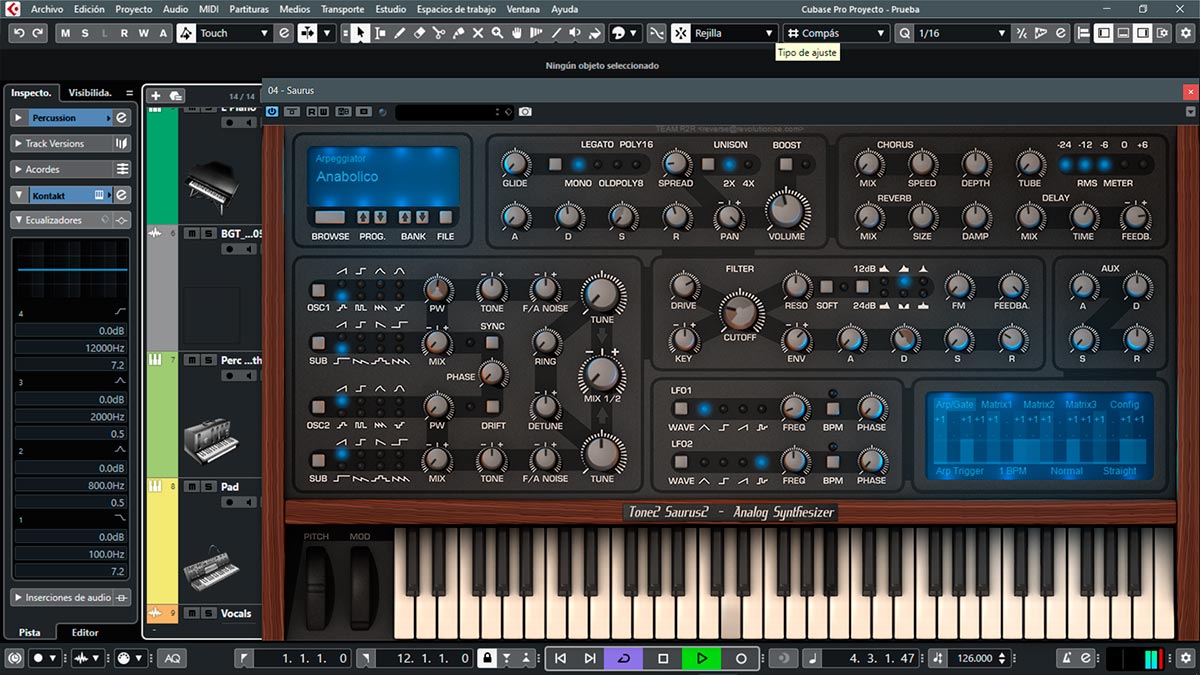
Task: Toggle global Write automation W button
Action: 143,33
